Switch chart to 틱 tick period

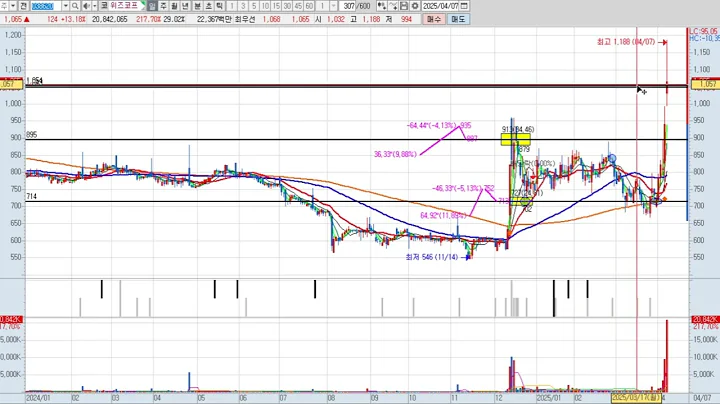point(219,6)
